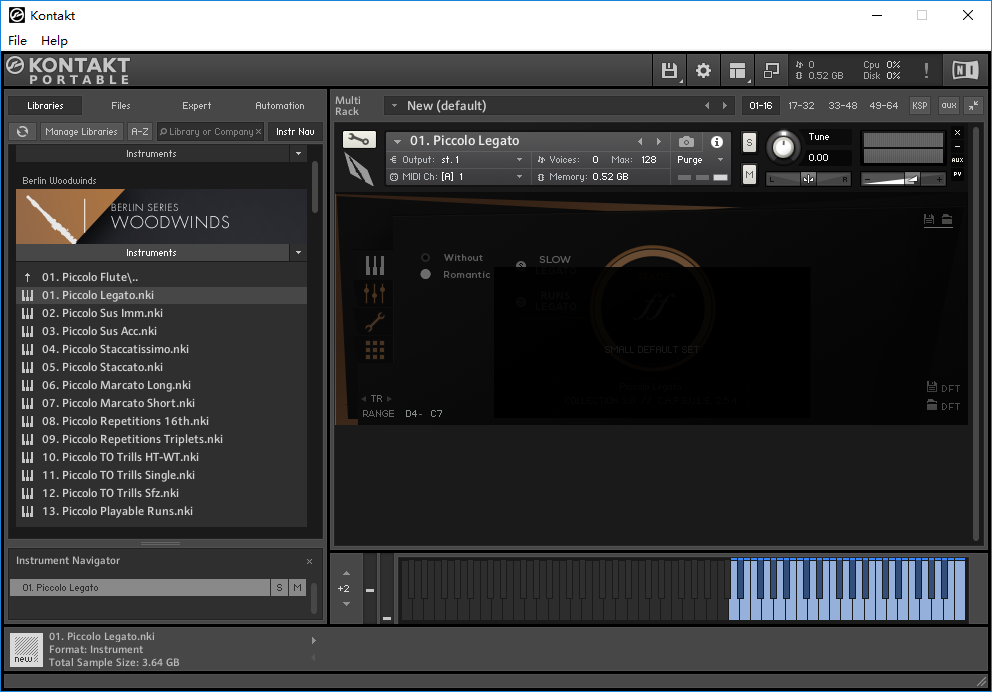Toggle aux sends view button
This screenshot has height=692, width=992.
coord(948,106)
